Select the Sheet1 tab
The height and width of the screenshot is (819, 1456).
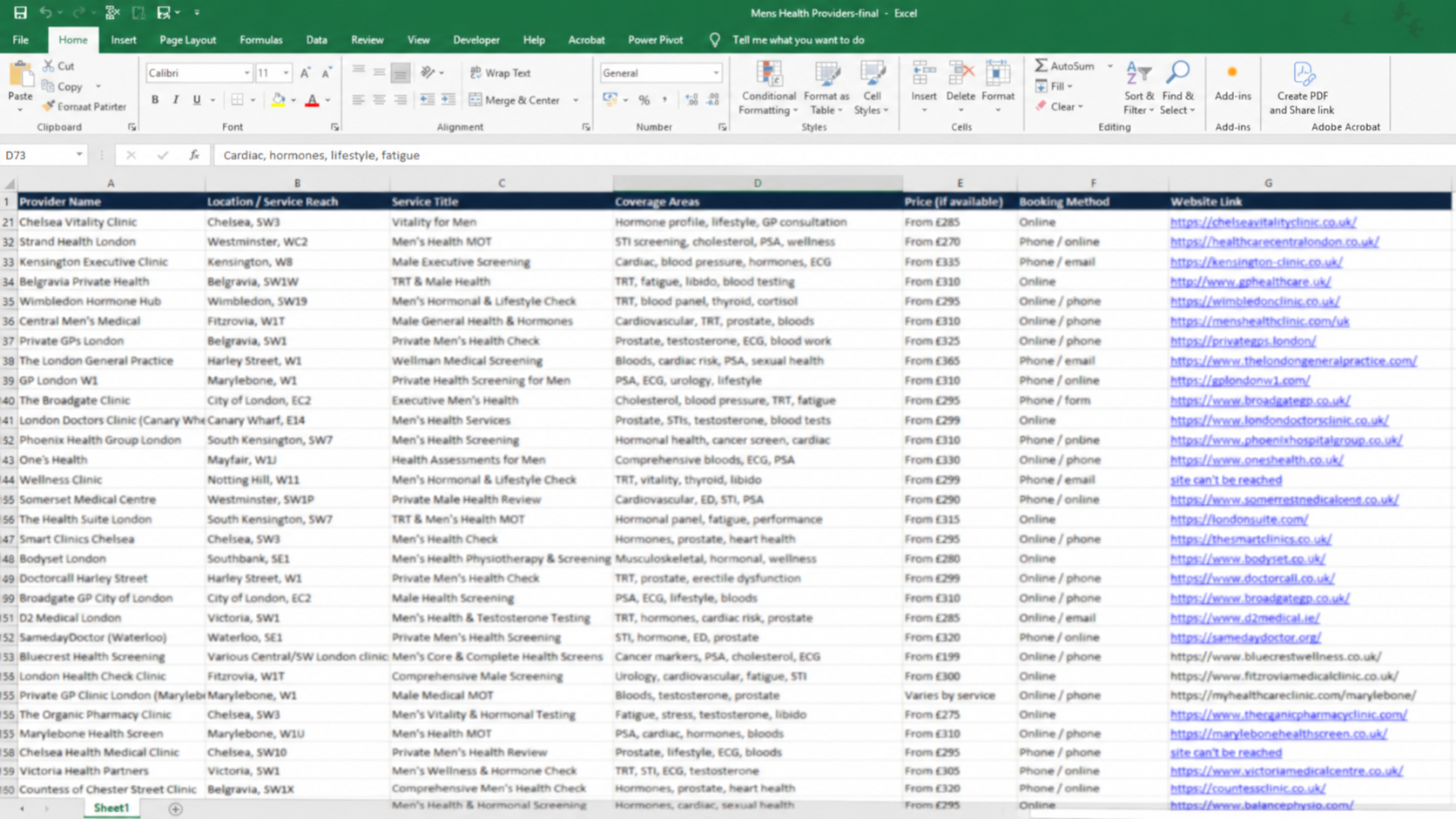coord(111,809)
